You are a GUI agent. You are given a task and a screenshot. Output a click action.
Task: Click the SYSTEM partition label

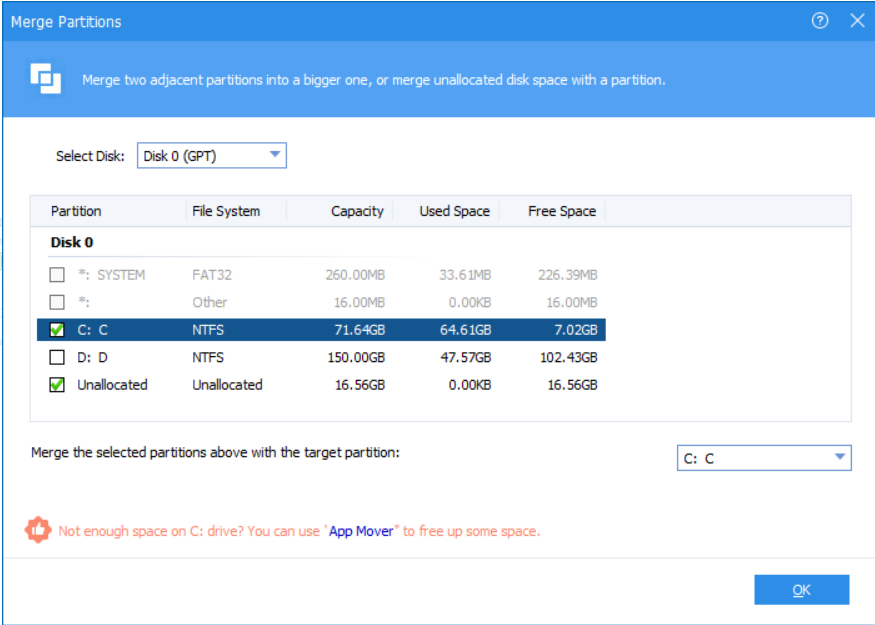(x=121, y=275)
